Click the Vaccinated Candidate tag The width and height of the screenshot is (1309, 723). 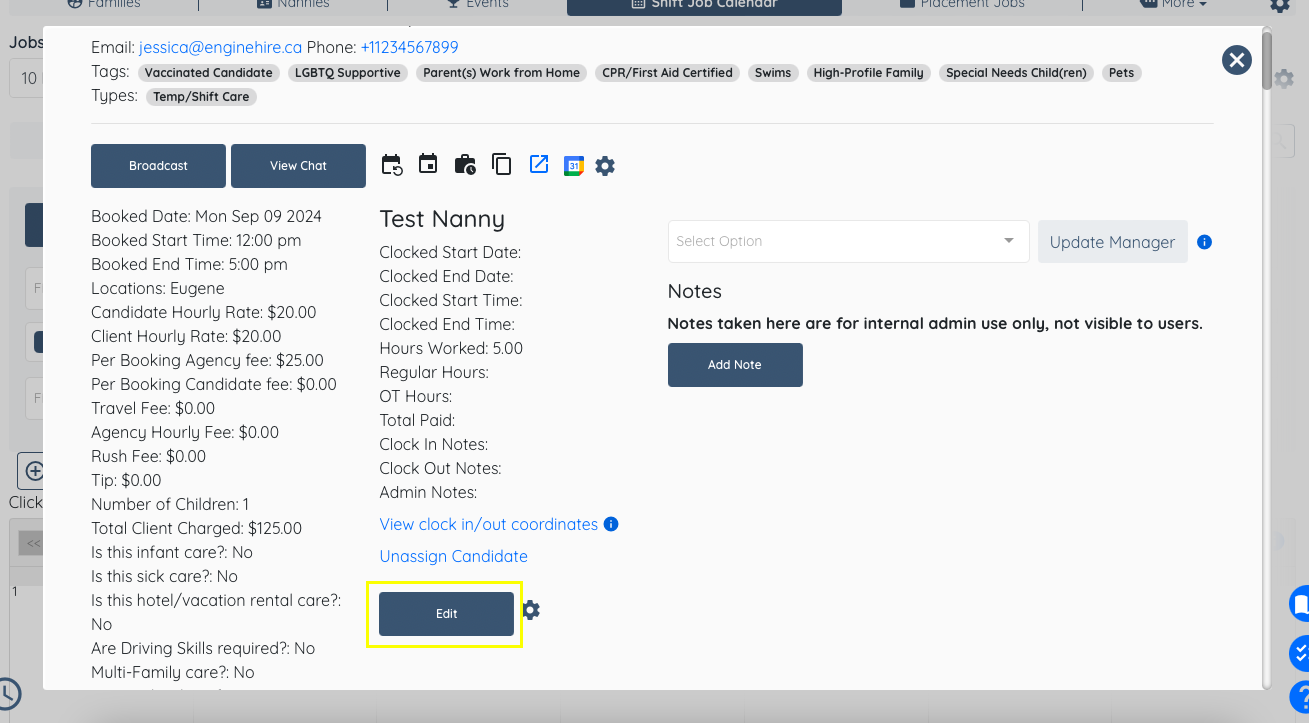[208, 73]
